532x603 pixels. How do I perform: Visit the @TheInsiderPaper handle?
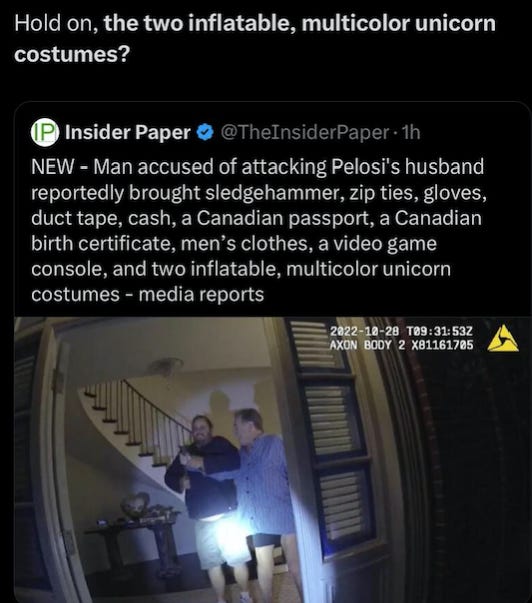point(305,133)
